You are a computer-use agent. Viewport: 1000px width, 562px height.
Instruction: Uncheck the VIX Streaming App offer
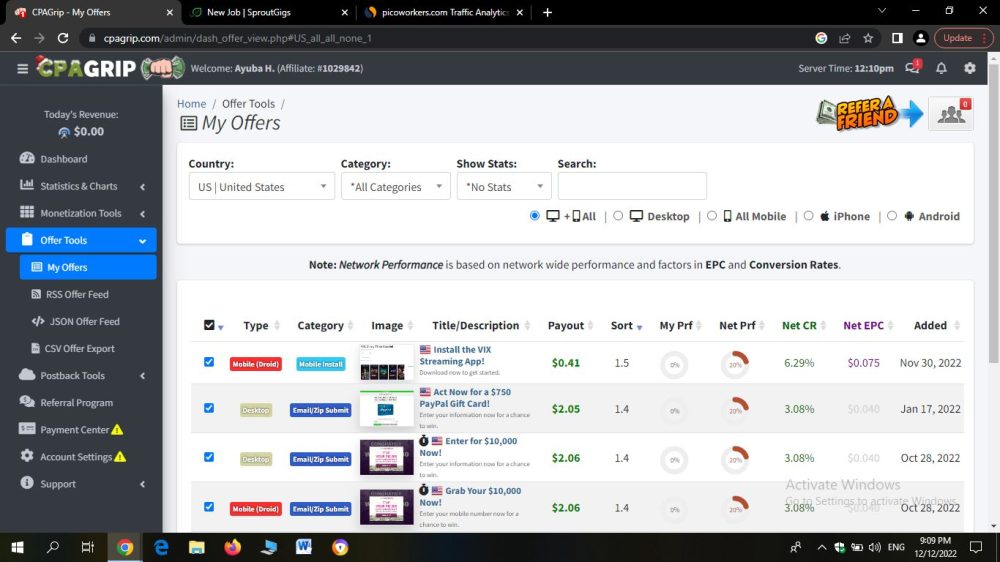click(x=209, y=362)
